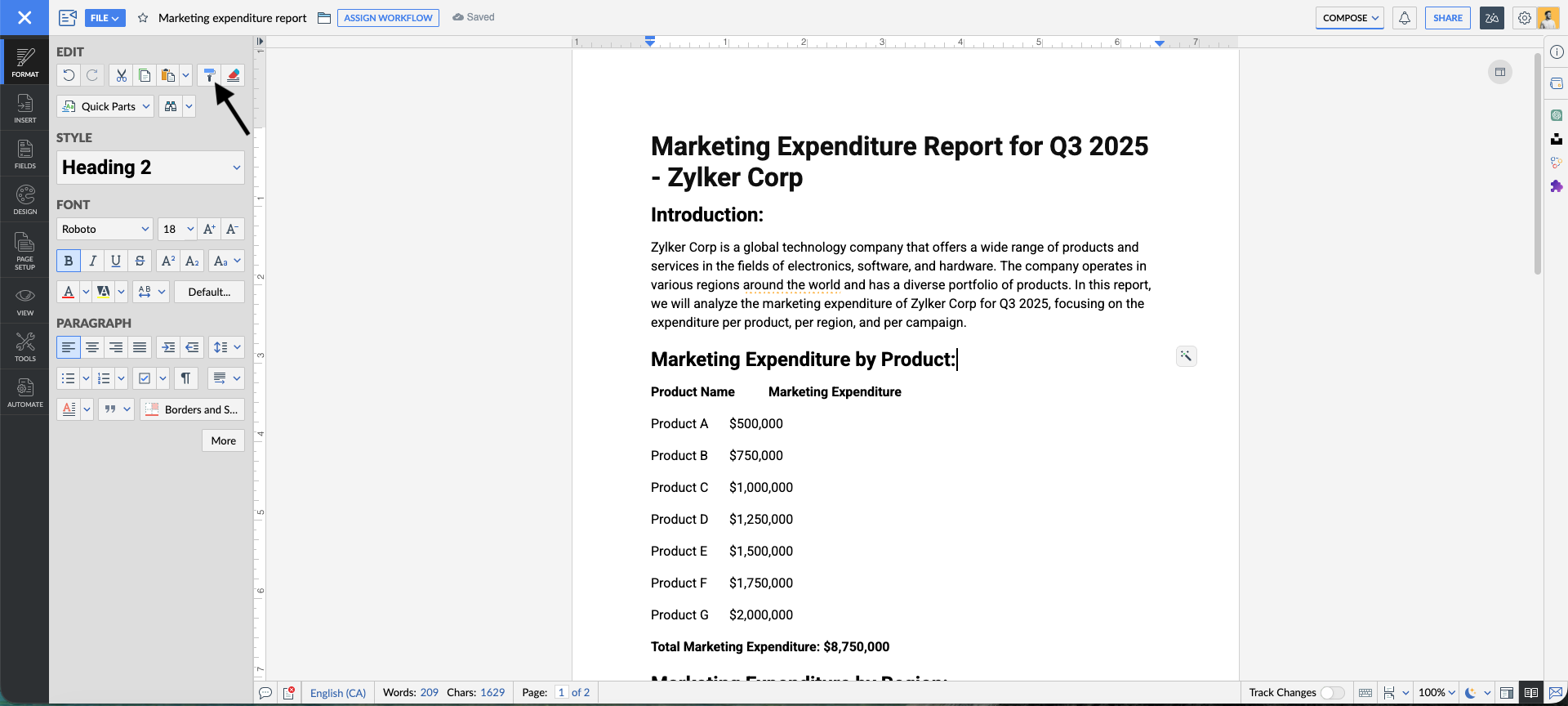Click the Strikethrough formatting icon

[x=140, y=261]
